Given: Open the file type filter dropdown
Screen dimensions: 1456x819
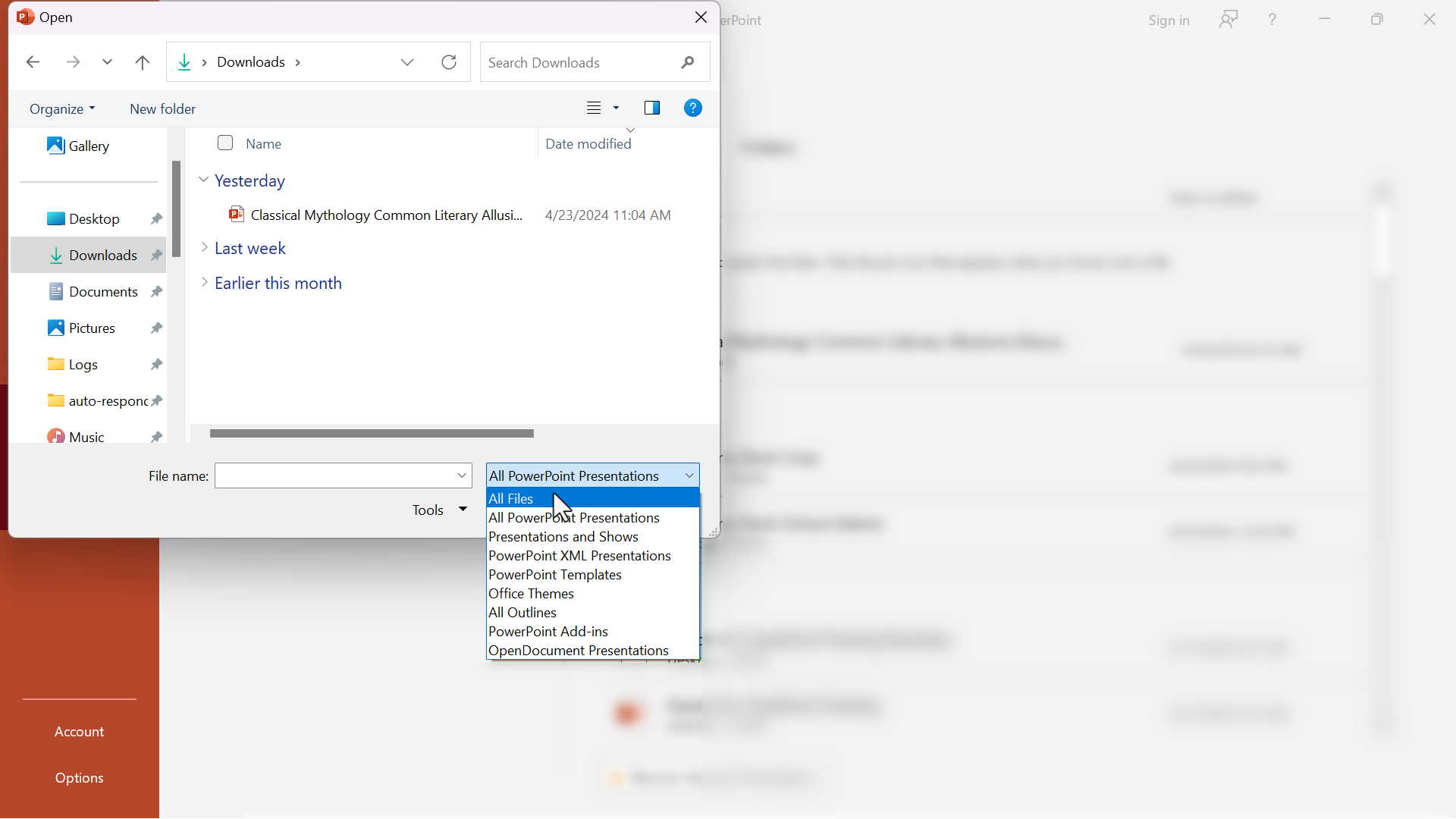Looking at the screenshot, I should 591,475.
